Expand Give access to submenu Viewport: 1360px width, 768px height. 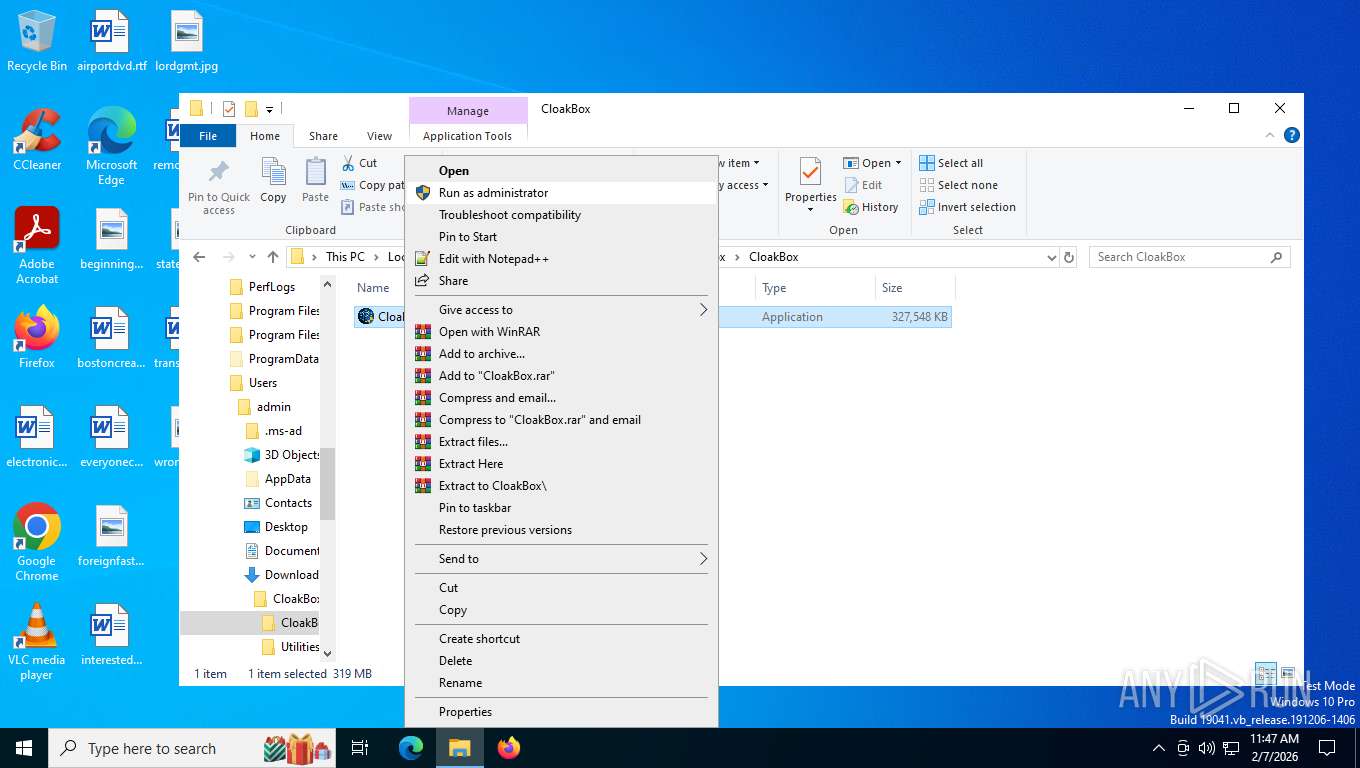point(561,310)
